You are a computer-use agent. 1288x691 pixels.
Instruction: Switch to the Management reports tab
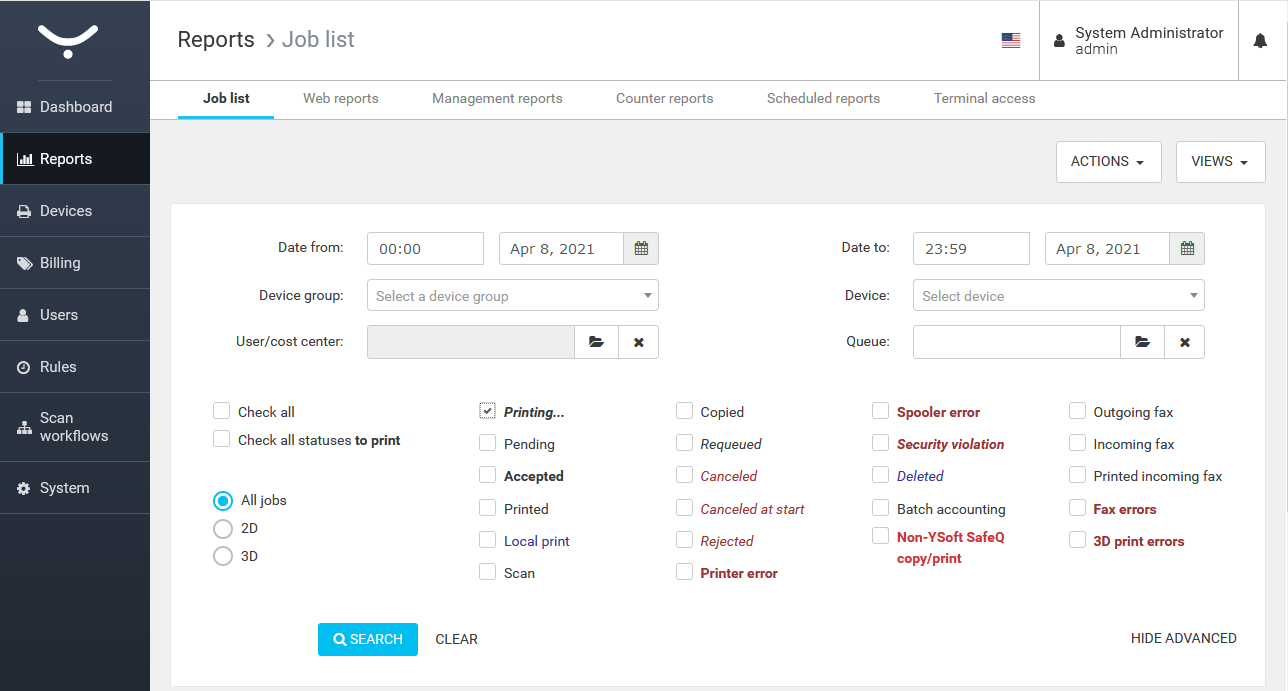coord(497,99)
